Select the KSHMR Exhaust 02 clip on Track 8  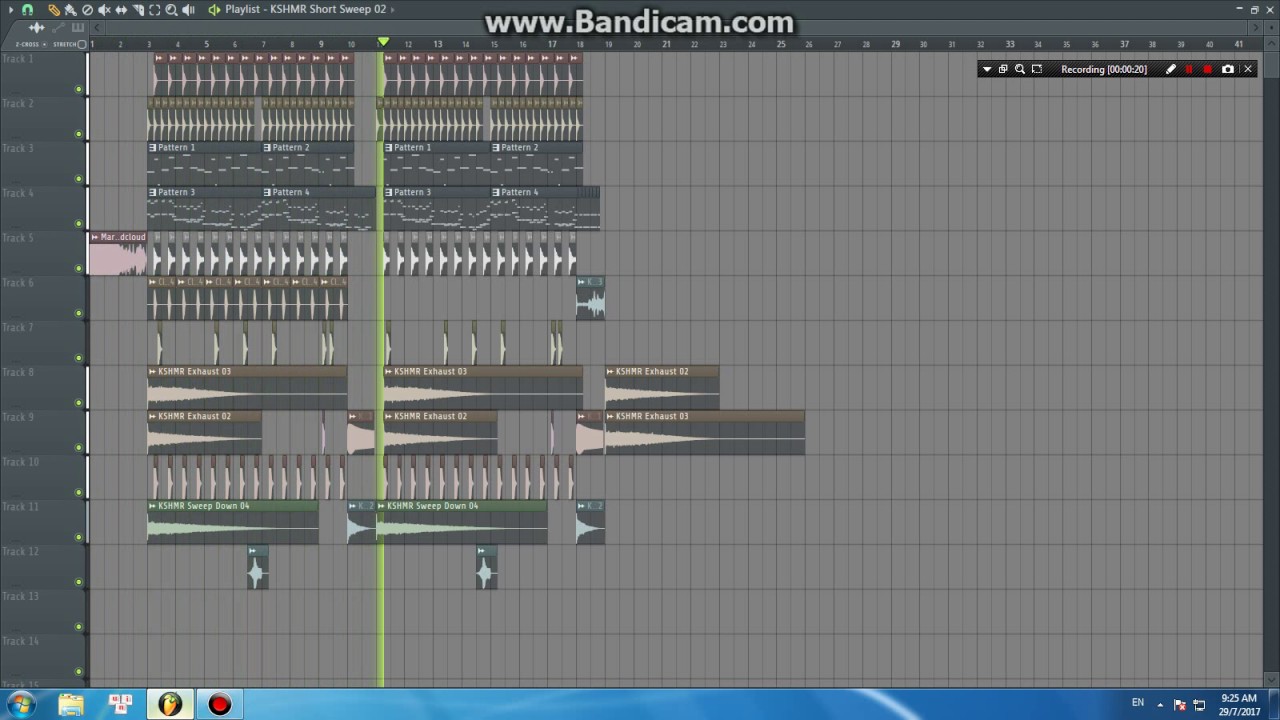pos(662,388)
